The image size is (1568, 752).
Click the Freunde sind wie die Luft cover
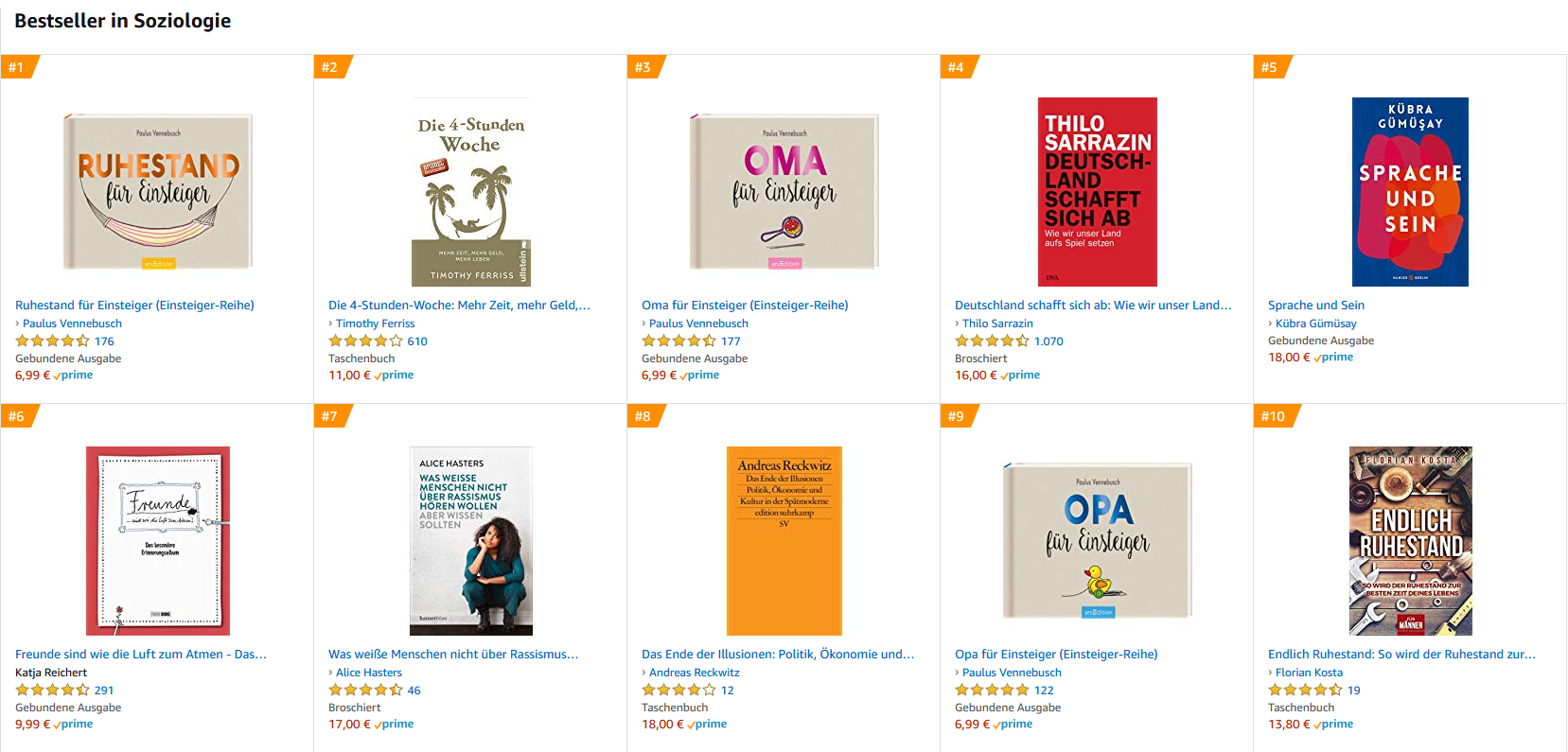[x=158, y=541]
